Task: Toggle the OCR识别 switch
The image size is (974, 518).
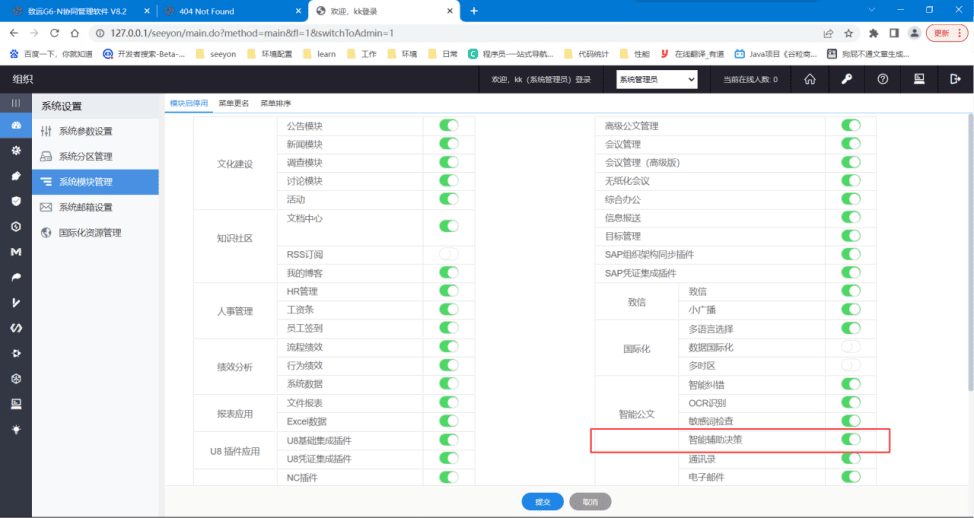Action: tap(851, 402)
